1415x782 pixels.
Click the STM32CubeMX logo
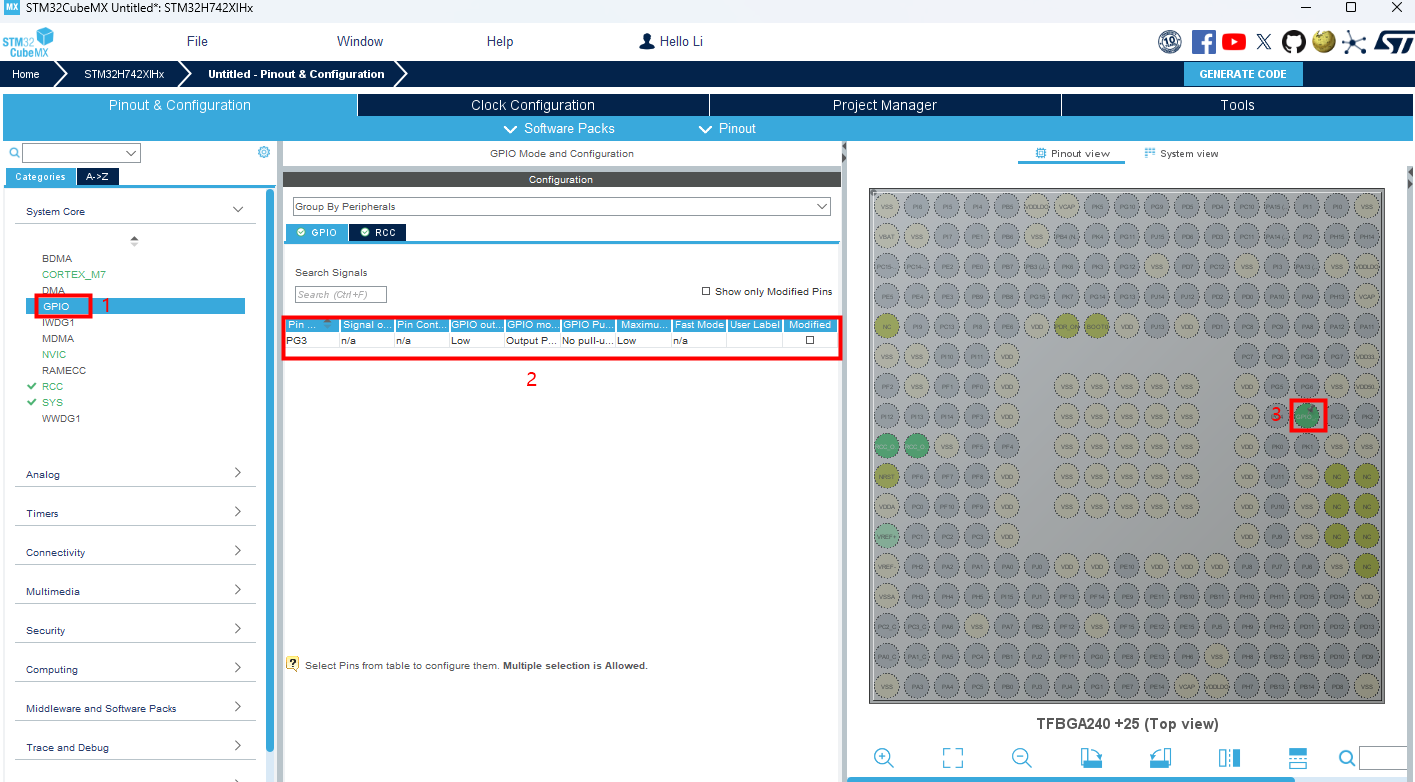coord(27,43)
